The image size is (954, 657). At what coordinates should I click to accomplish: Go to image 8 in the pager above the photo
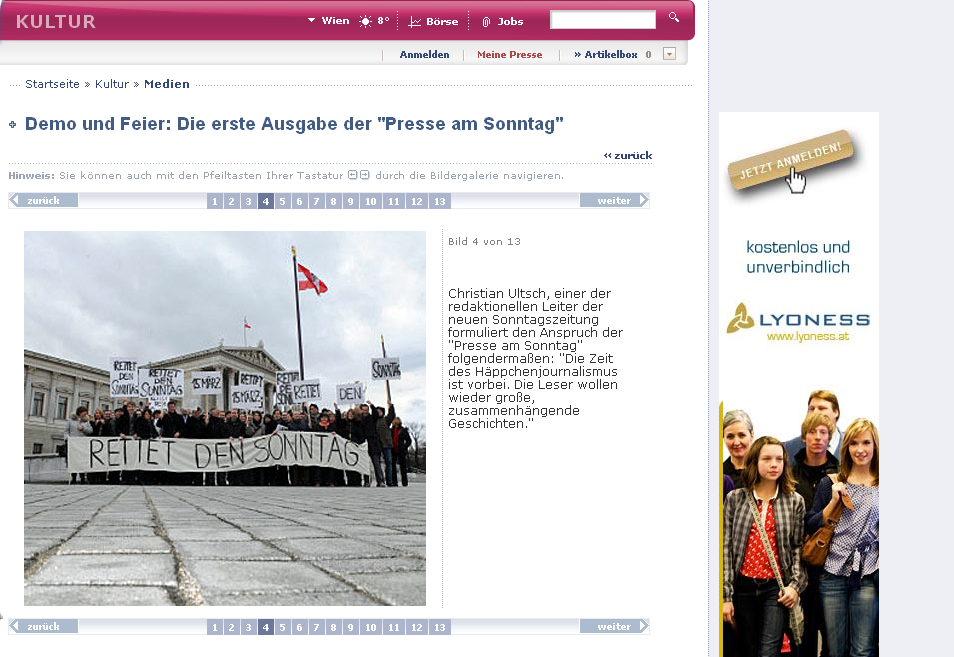coord(333,201)
